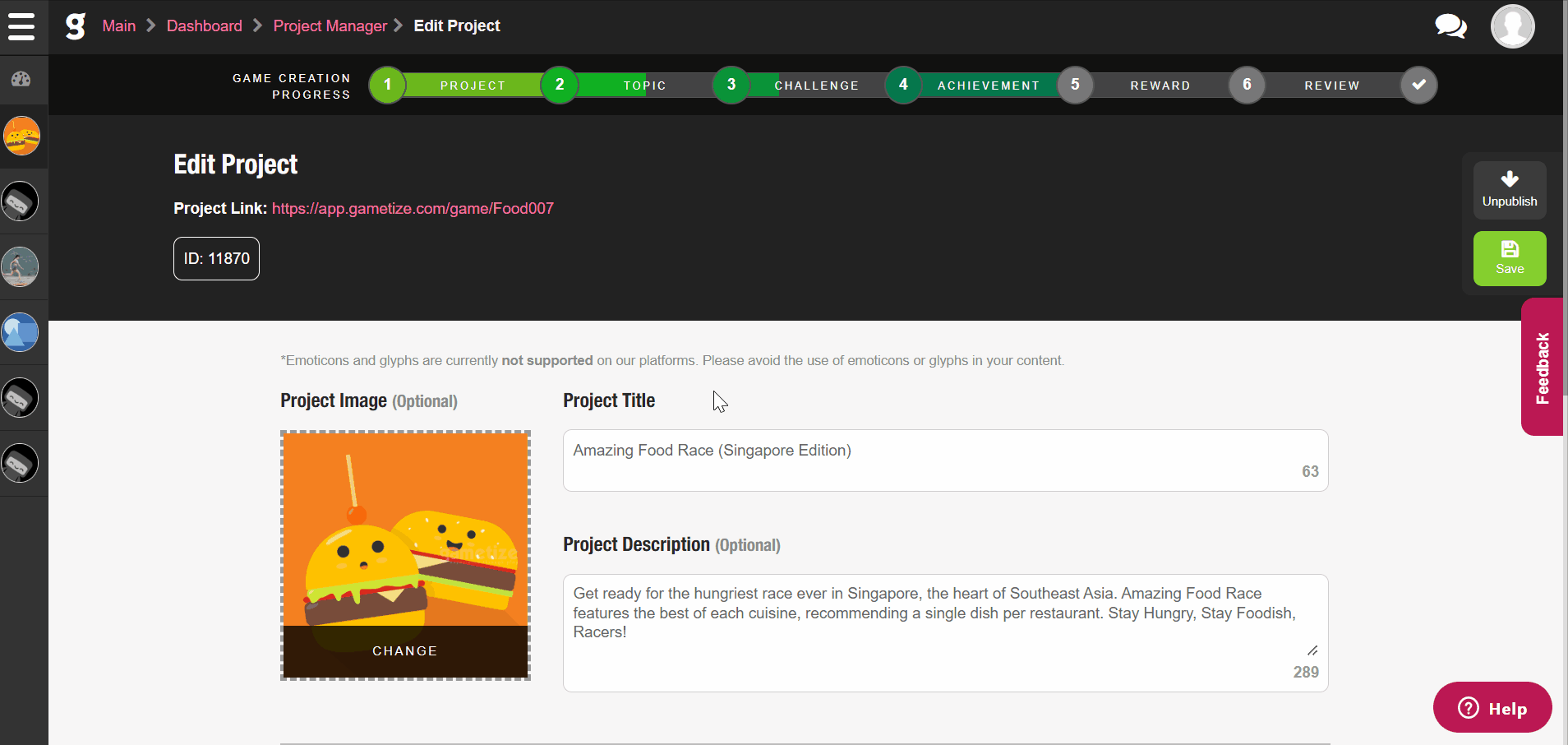Viewport: 1568px width, 745px height.
Task: Open the ACHIEVEMENT progress step
Action: 989,86
